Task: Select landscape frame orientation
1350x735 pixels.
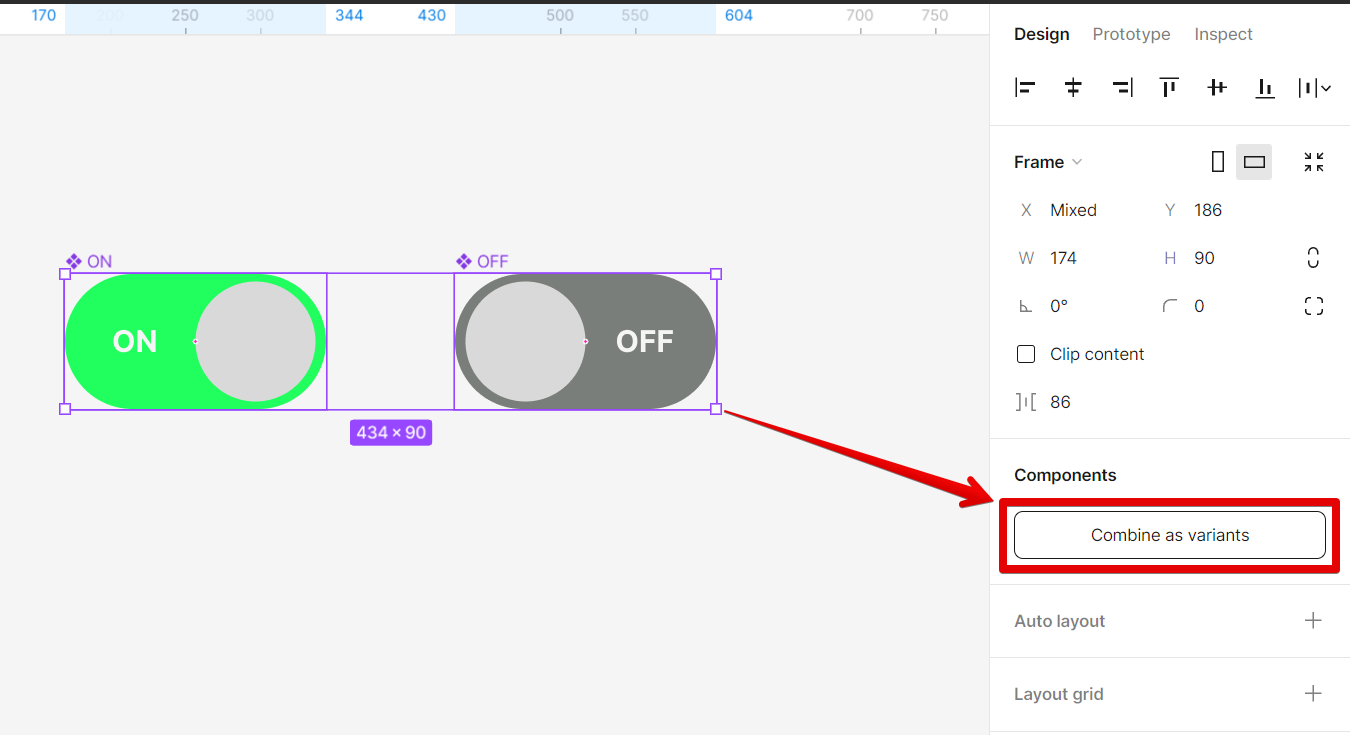Action: (x=1254, y=162)
